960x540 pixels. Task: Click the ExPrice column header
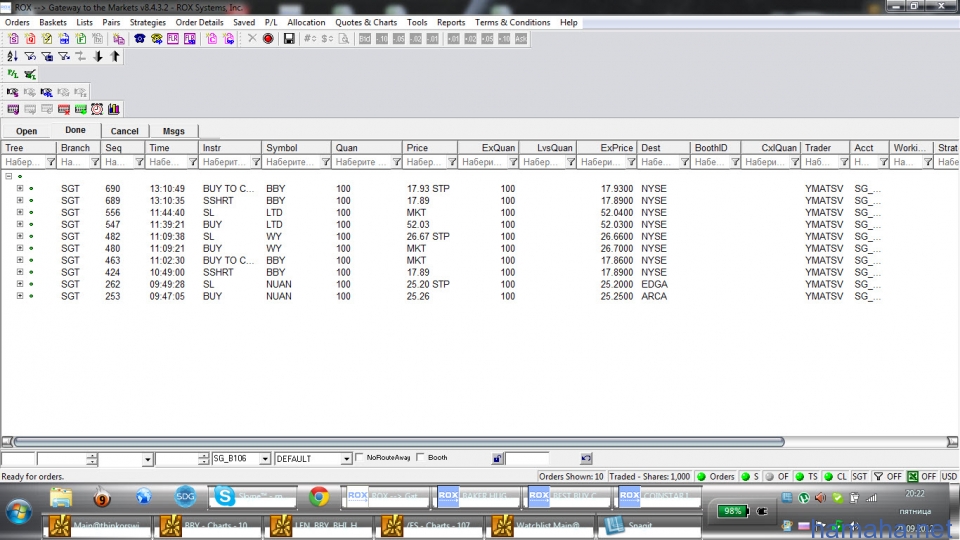click(x=606, y=148)
